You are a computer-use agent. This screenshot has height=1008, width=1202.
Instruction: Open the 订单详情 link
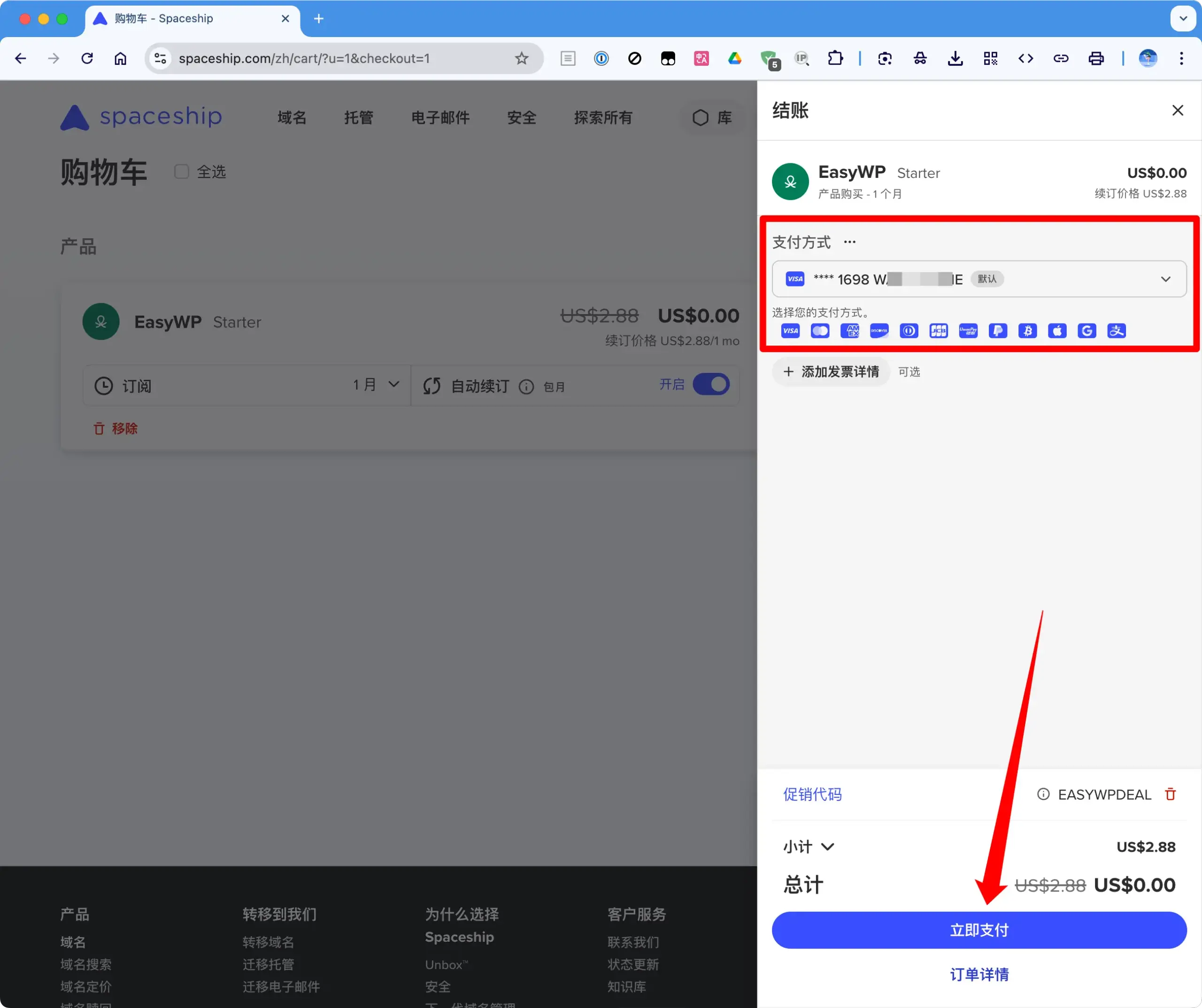(979, 975)
